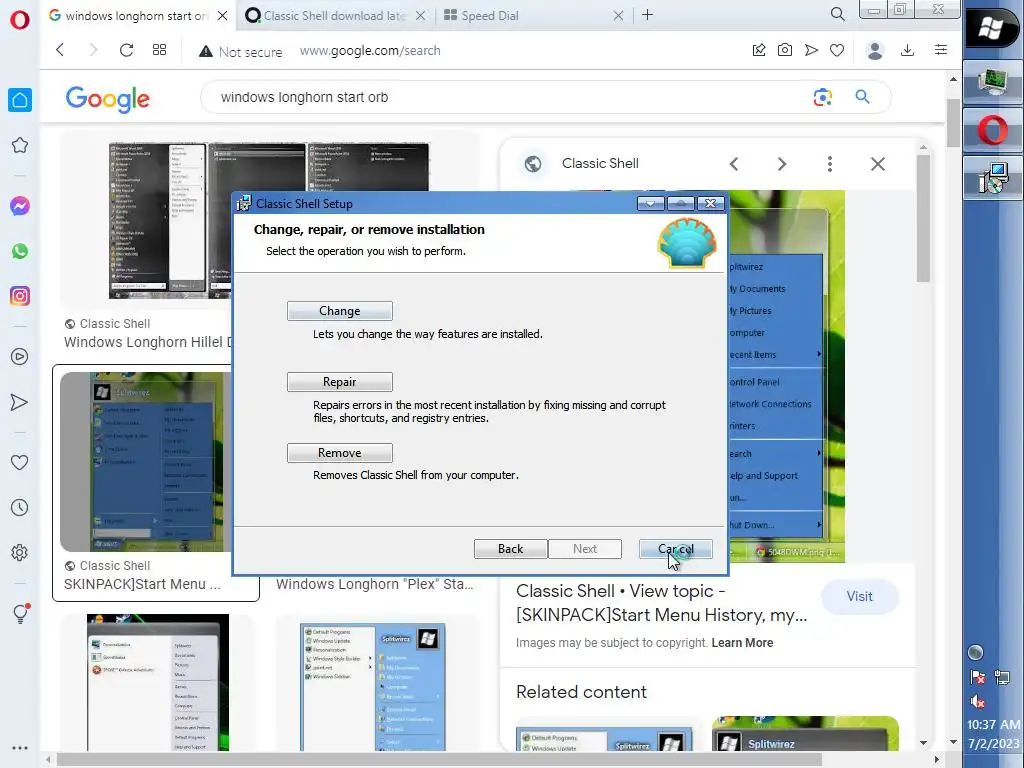Open Bookmarks star in Opera sidebar
1024x768 pixels.
pyautogui.click(x=20, y=145)
